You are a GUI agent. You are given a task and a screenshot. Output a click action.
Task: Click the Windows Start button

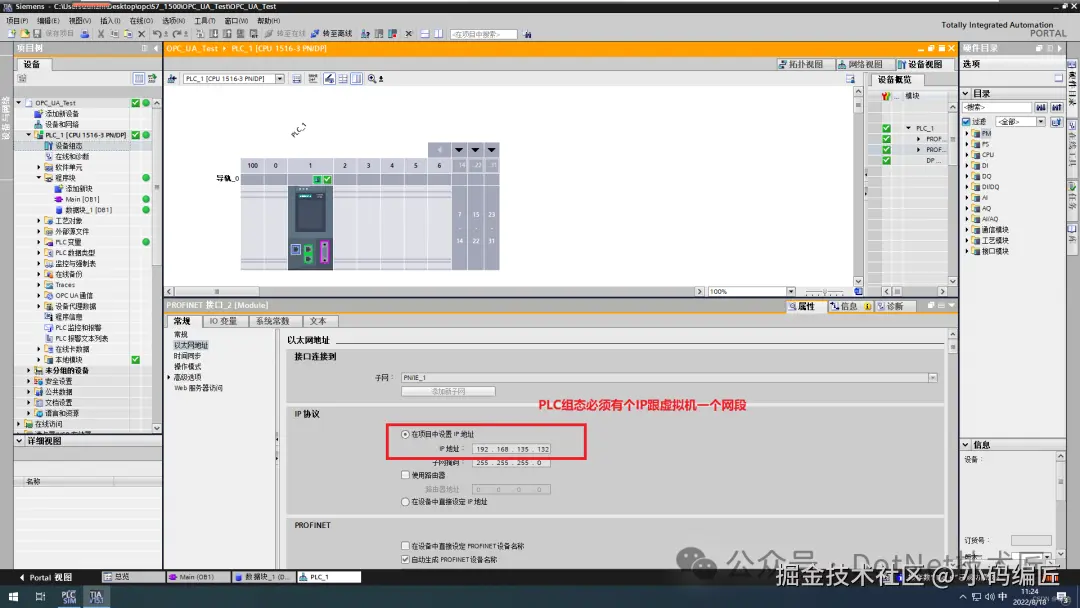(13, 596)
